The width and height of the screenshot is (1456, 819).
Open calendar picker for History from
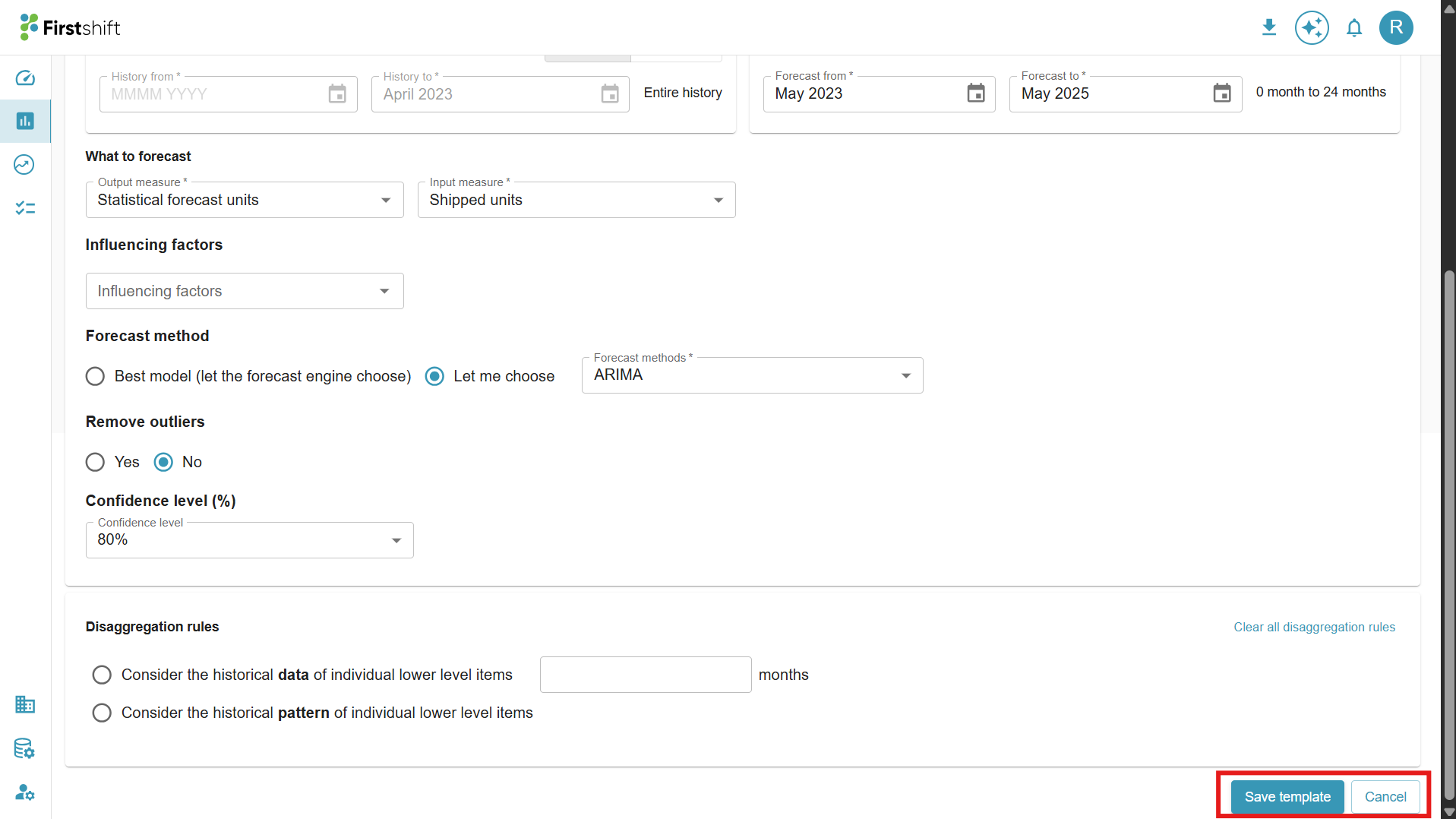point(337,94)
